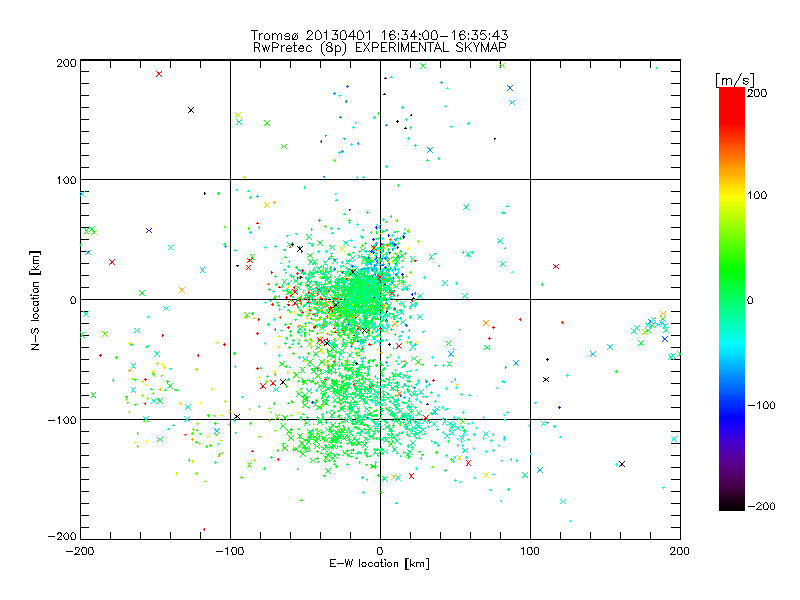
Task: Click the E-W location [km] axis label
Action: pyautogui.click(x=379, y=564)
